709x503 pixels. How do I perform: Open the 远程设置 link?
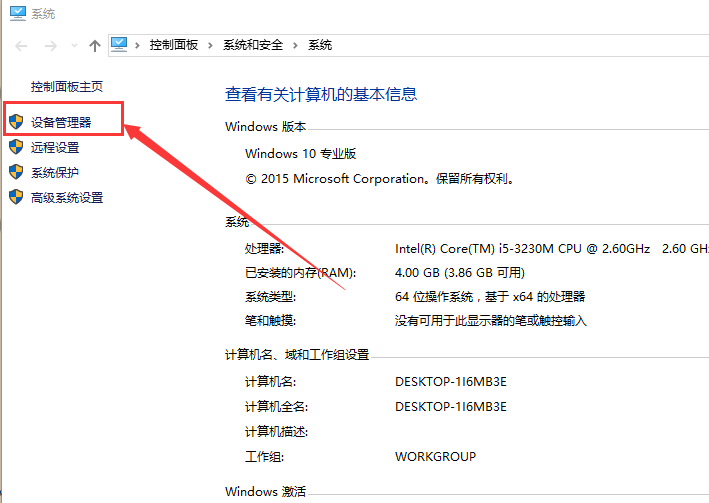55,147
